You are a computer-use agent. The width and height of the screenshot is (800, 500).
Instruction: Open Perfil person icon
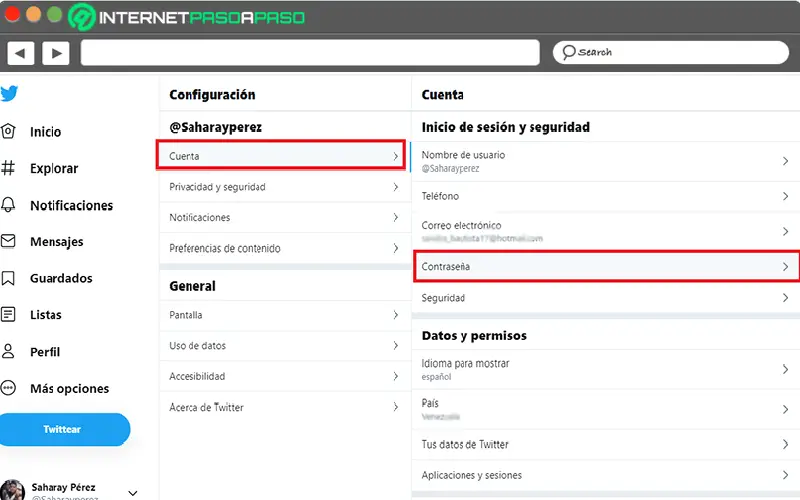(9, 352)
